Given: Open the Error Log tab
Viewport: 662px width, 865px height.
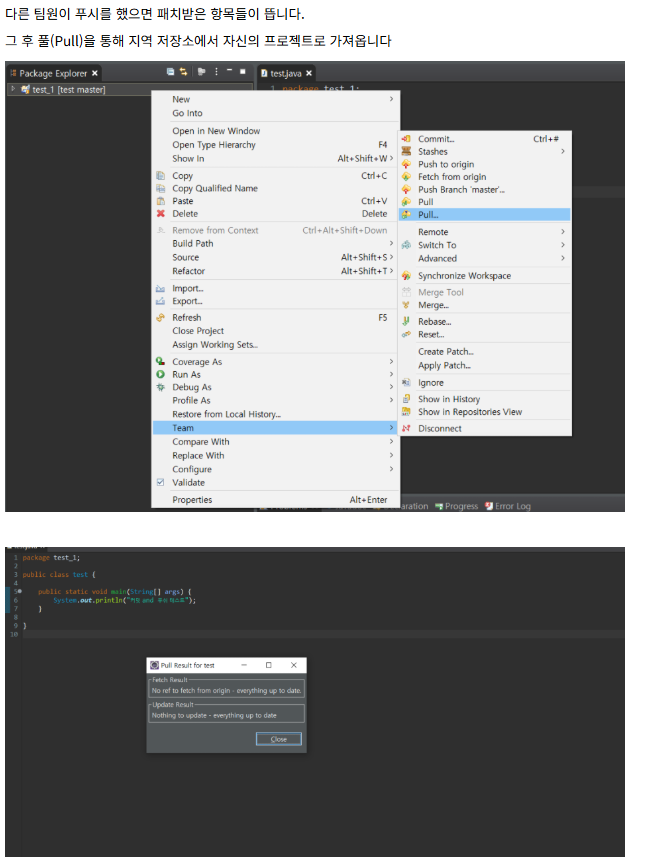Looking at the screenshot, I should [508, 506].
